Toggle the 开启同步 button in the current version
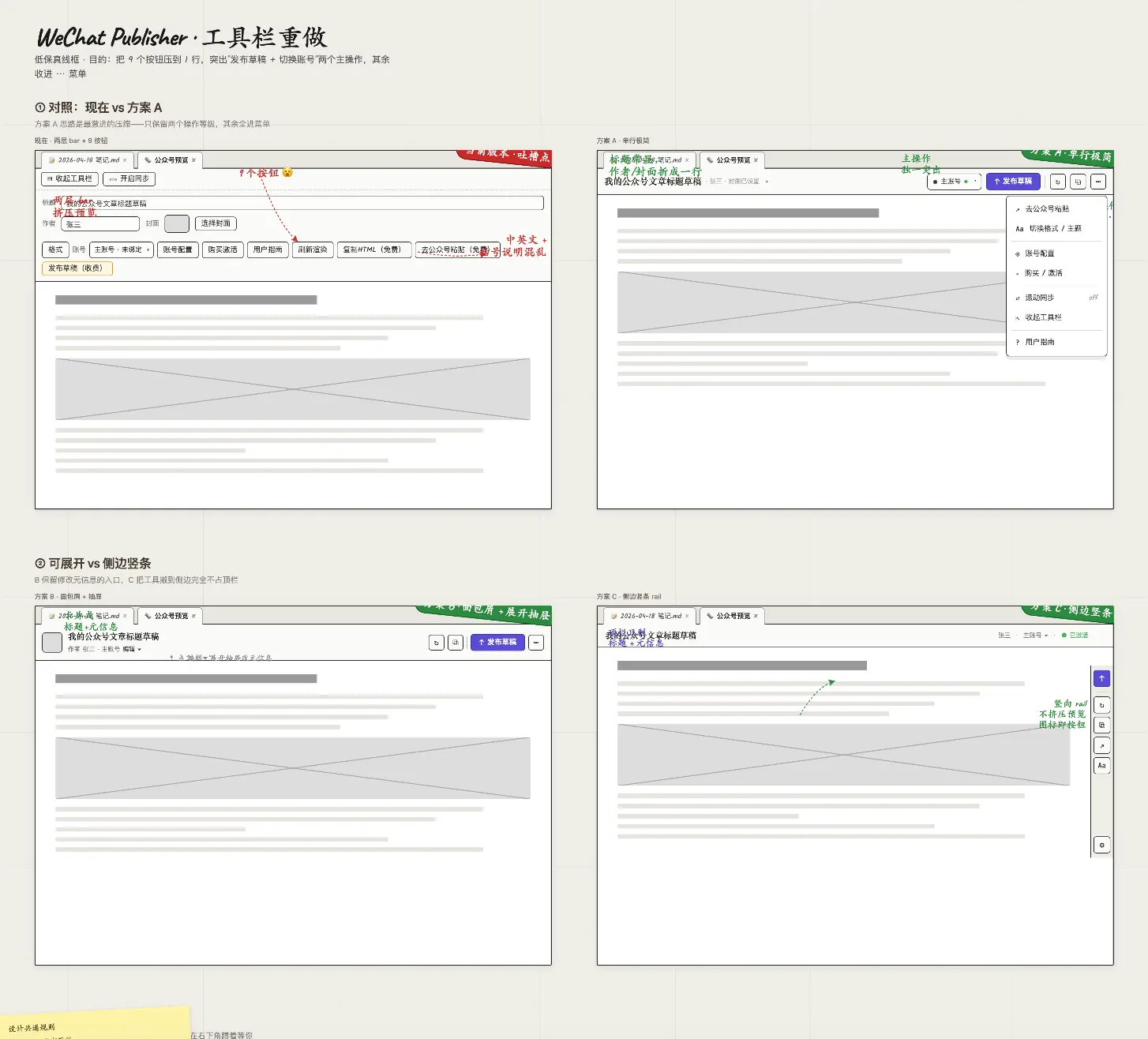 (129, 179)
